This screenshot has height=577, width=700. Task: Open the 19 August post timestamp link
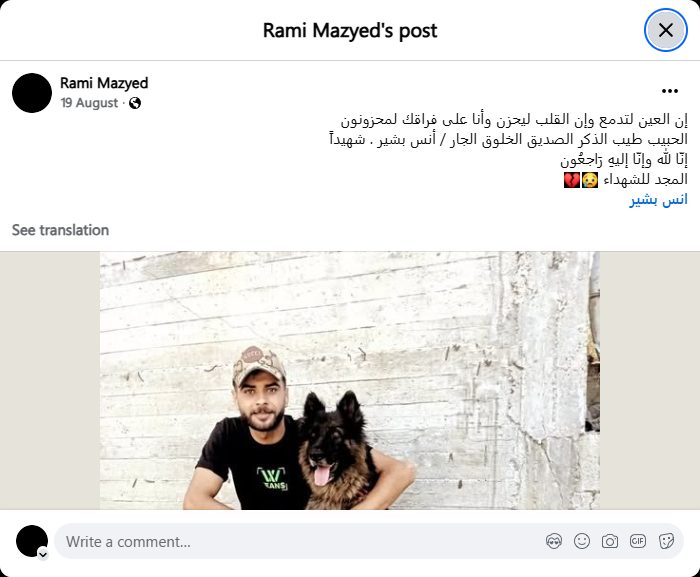tap(89, 103)
